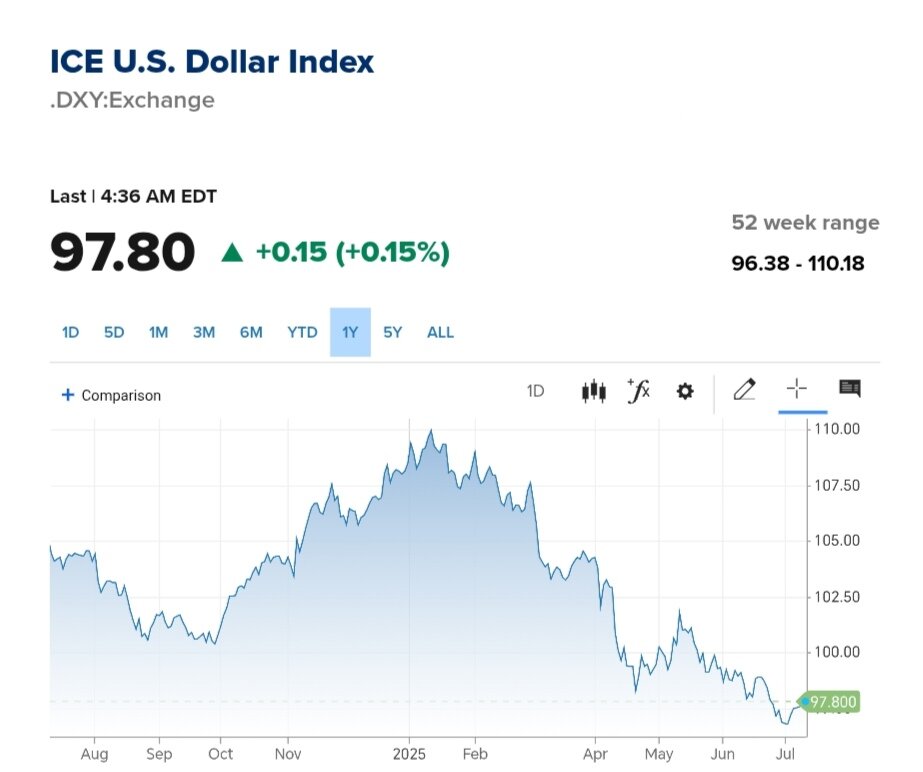The image size is (923, 772).
Task: Show the 5Y time range
Action: (393, 332)
